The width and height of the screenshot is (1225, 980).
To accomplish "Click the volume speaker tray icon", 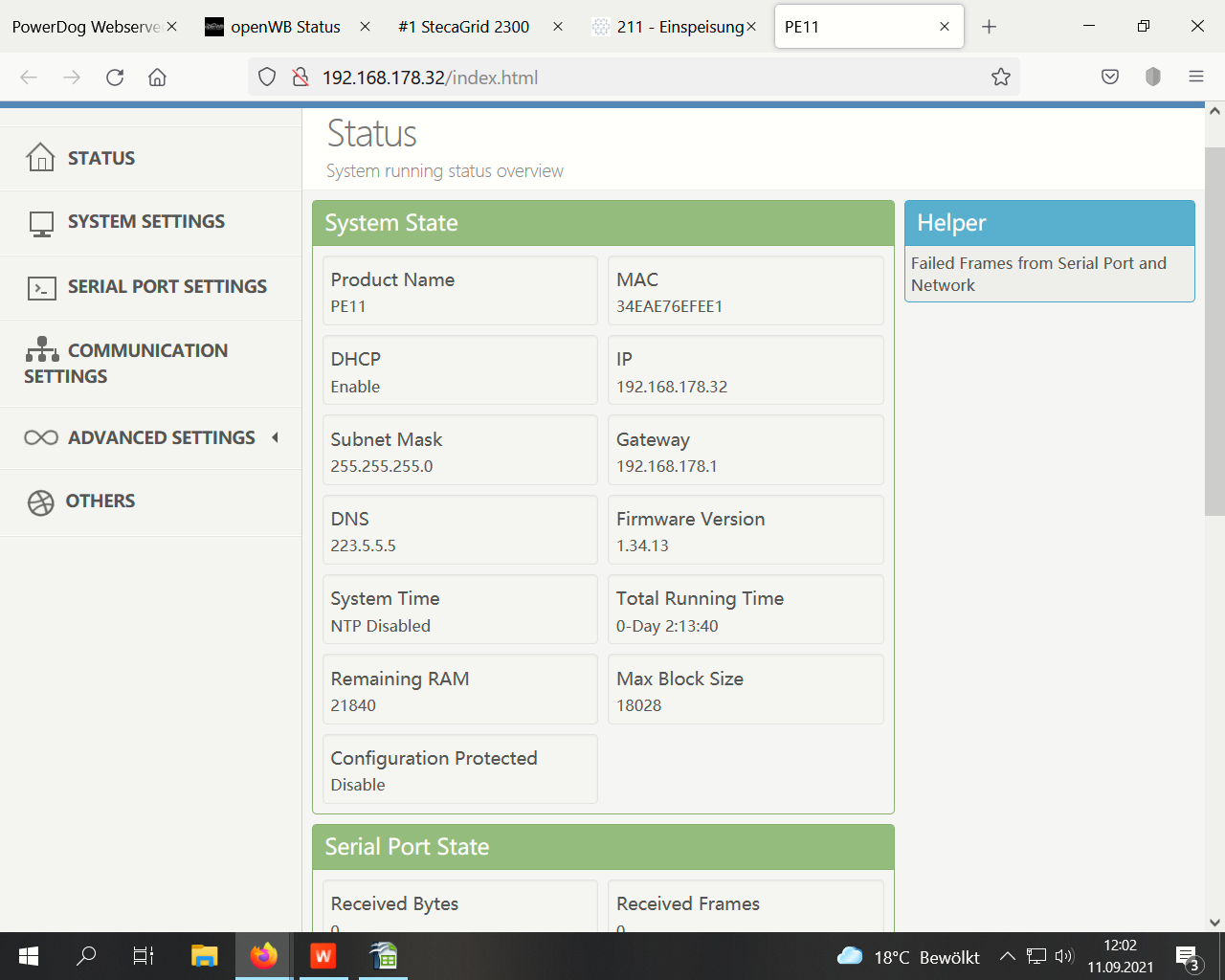I will [1064, 956].
